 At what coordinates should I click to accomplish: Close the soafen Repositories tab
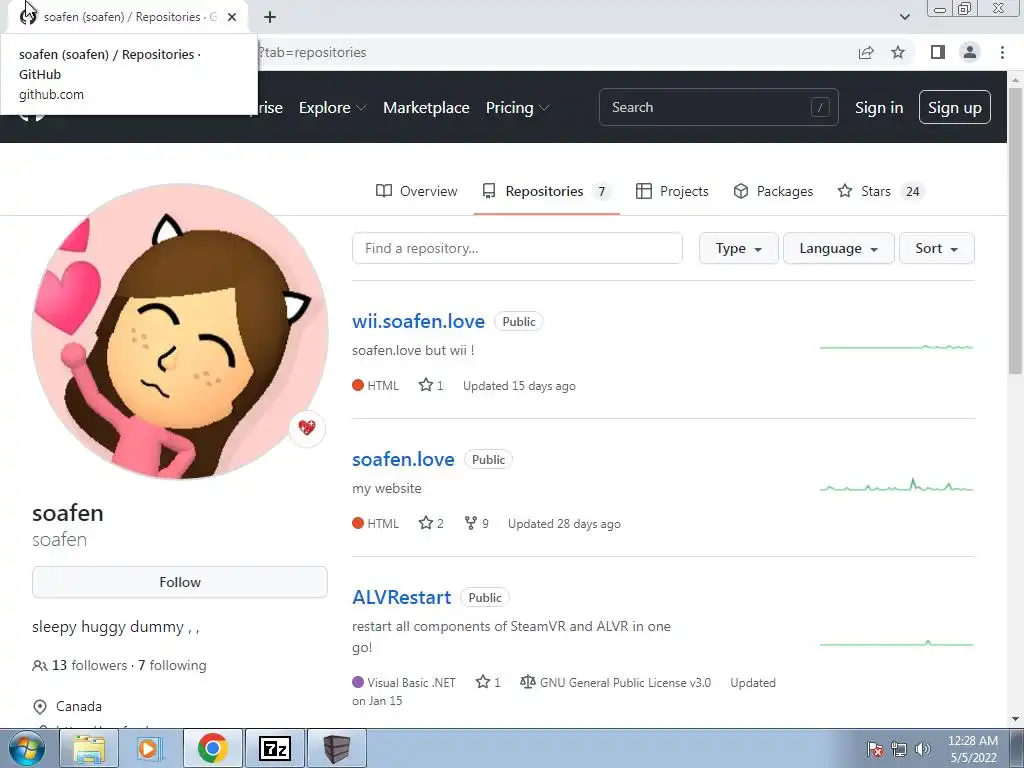(x=232, y=17)
